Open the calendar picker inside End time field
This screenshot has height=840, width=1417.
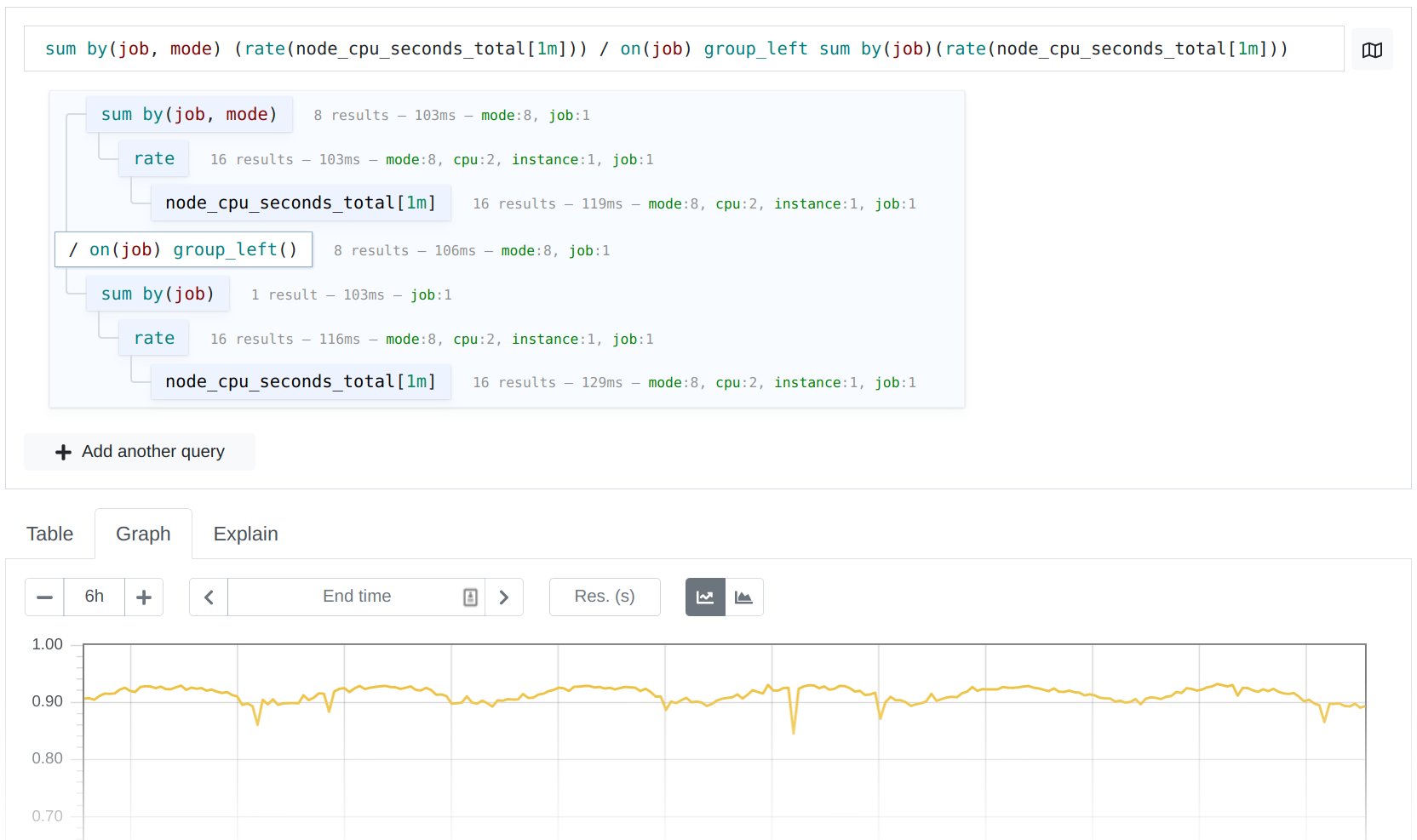469,597
